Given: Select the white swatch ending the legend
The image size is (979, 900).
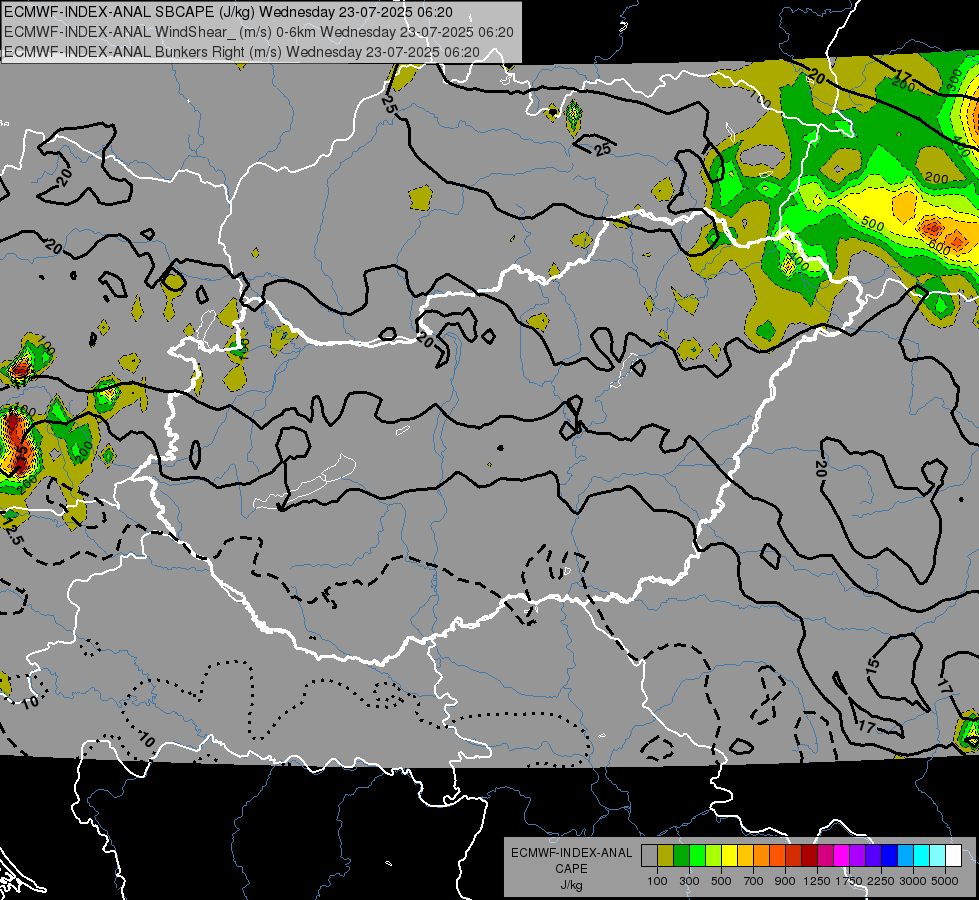Looking at the screenshot, I should (953, 855).
